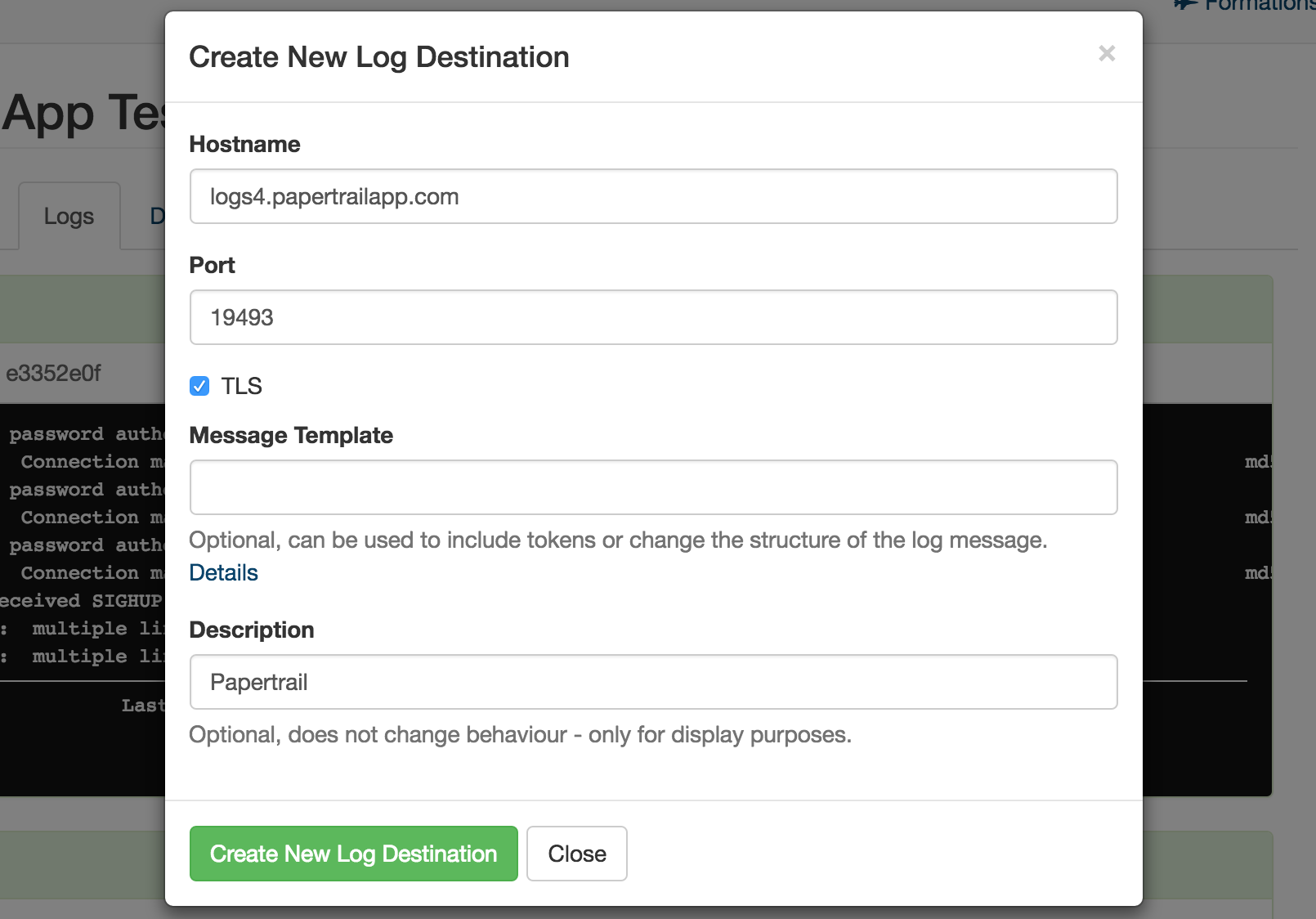Click the jet icon beside Formations
Viewport: 1316px width, 919px height.
(x=1185, y=5)
